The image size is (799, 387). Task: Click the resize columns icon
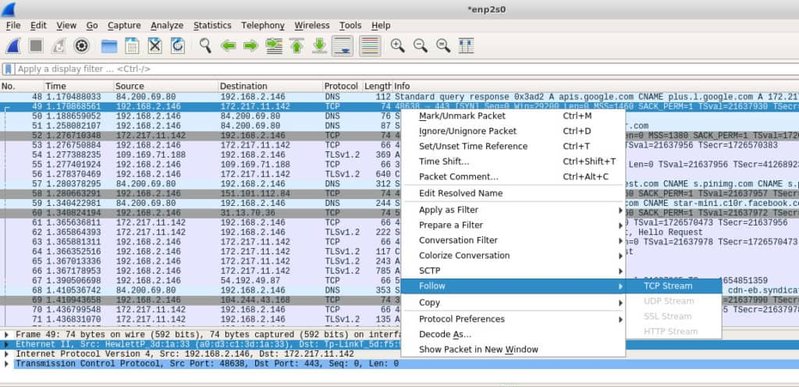coord(466,46)
